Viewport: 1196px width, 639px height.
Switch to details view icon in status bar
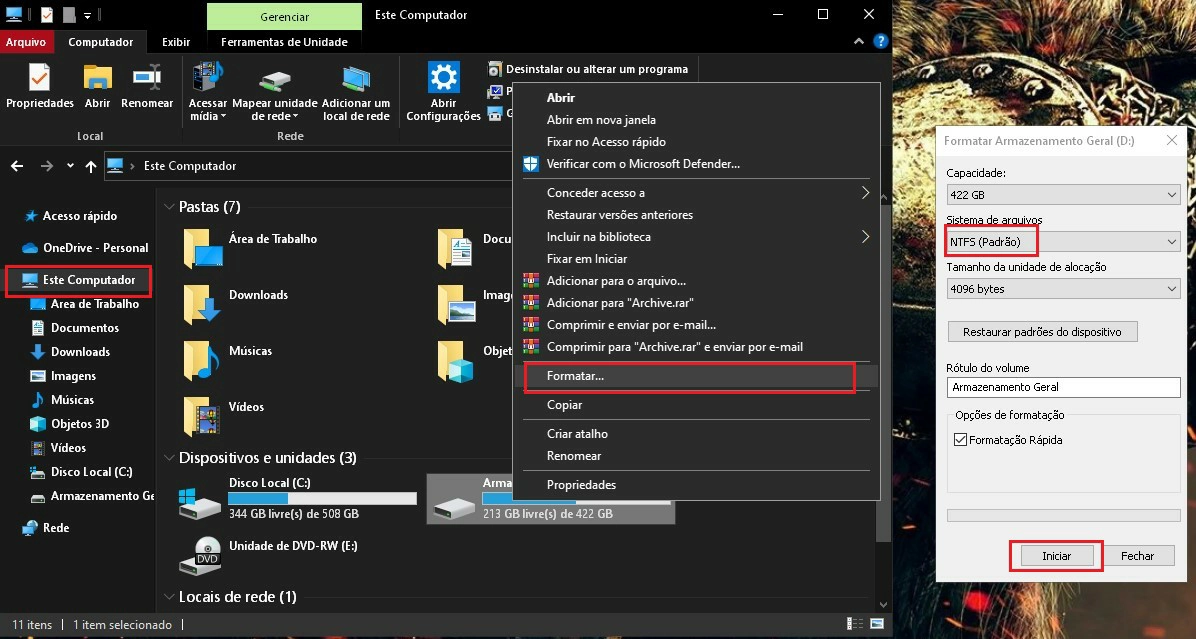pos(855,624)
